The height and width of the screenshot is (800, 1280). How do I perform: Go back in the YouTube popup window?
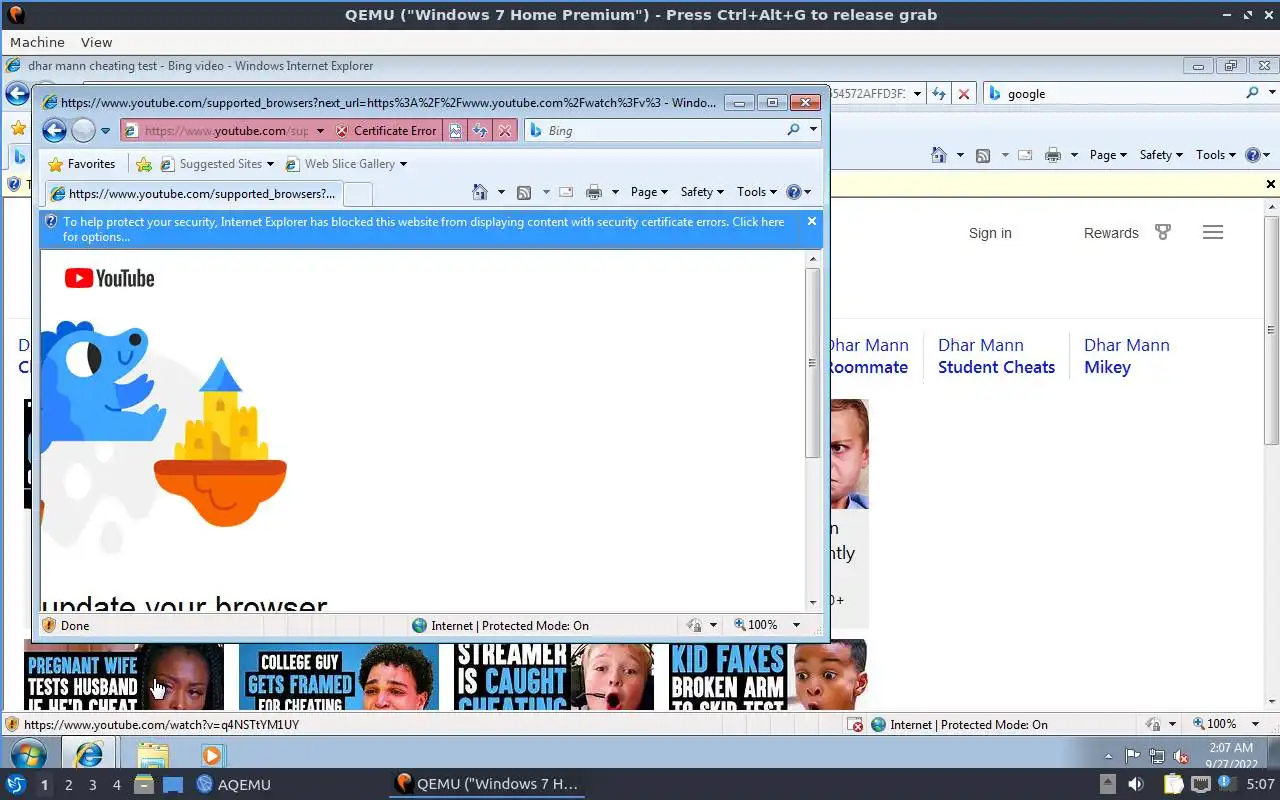point(54,130)
